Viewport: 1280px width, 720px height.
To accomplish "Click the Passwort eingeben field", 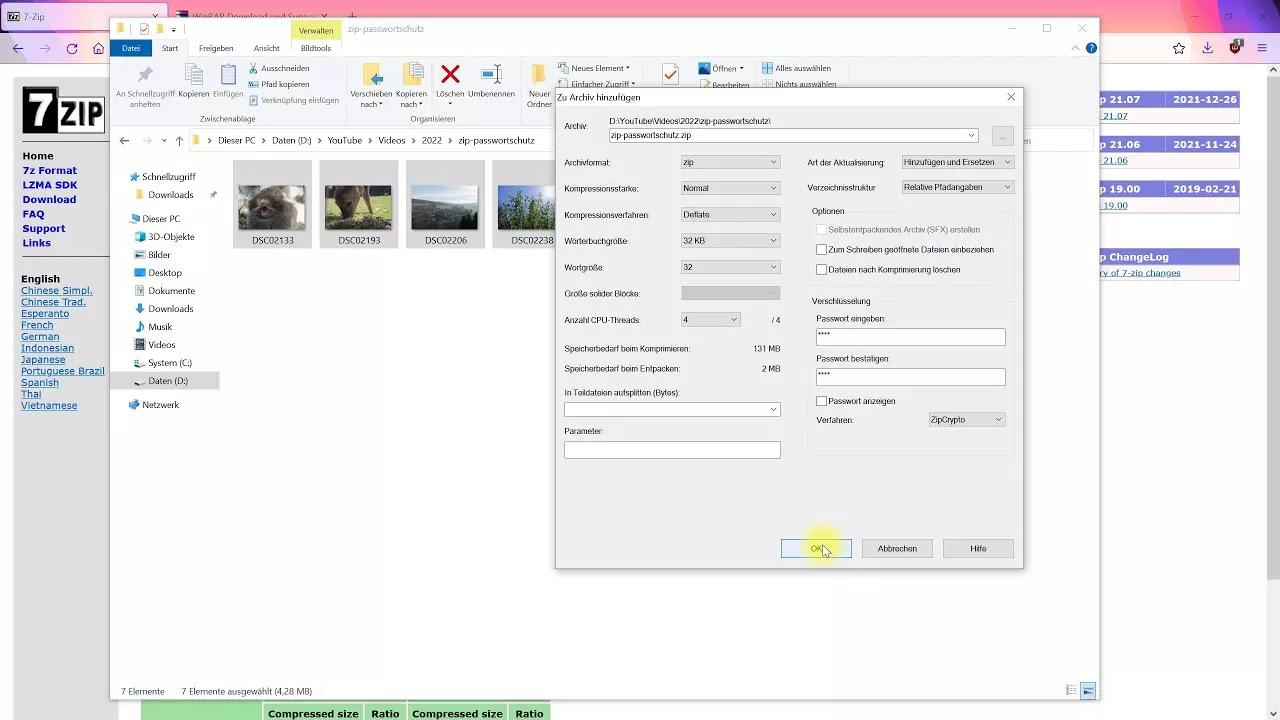I will click(x=910, y=337).
